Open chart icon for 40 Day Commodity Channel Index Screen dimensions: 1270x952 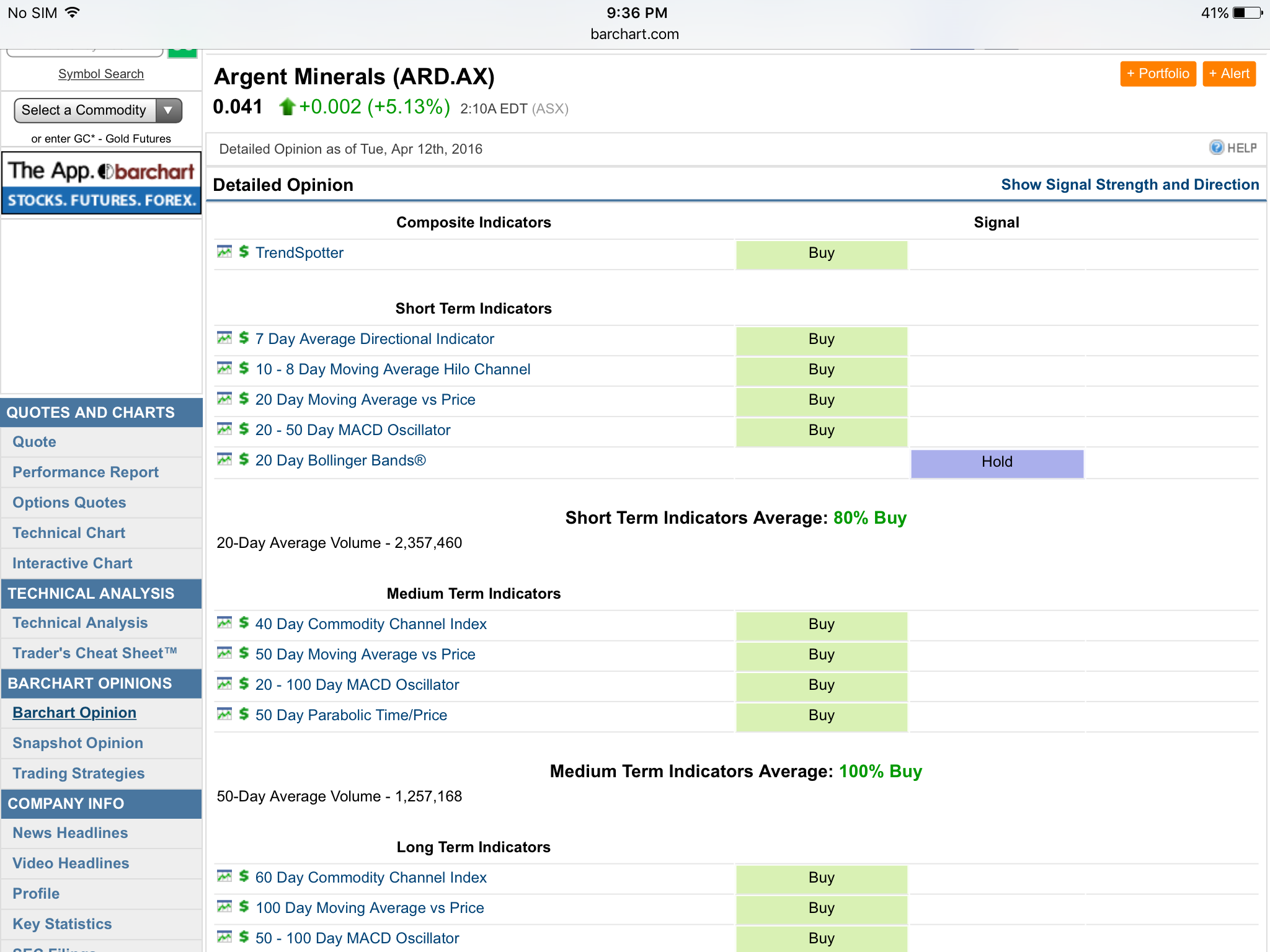224,623
